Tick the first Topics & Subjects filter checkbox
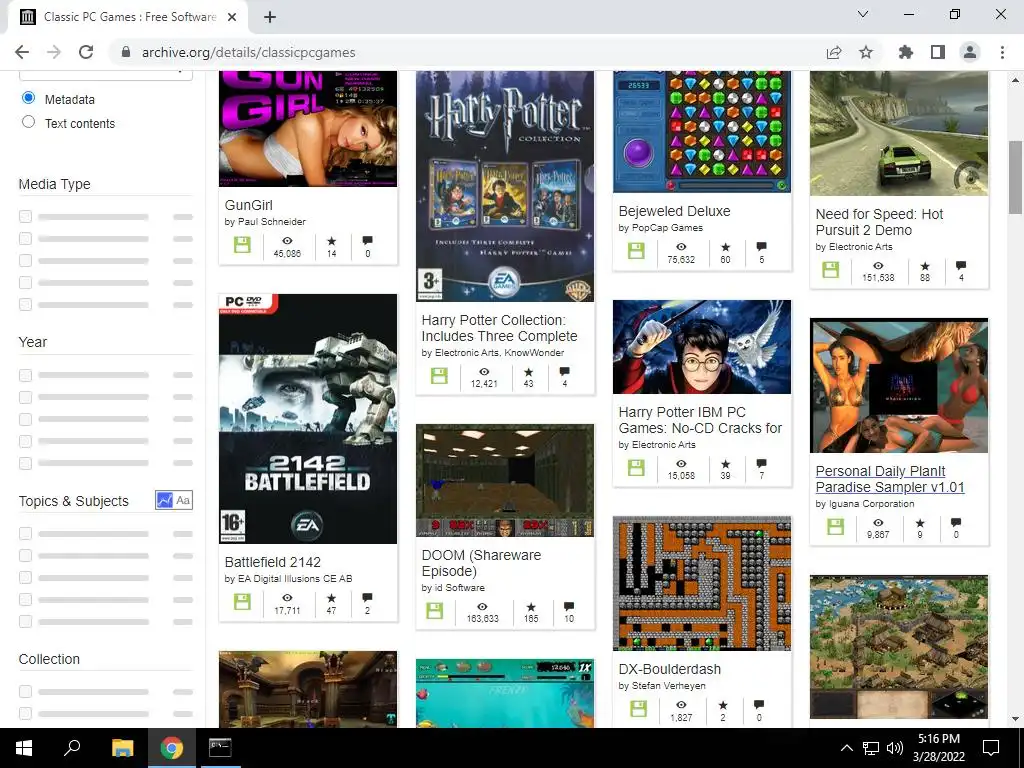The image size is (1024, 768). pyautogui.click(x=25, y=534)
